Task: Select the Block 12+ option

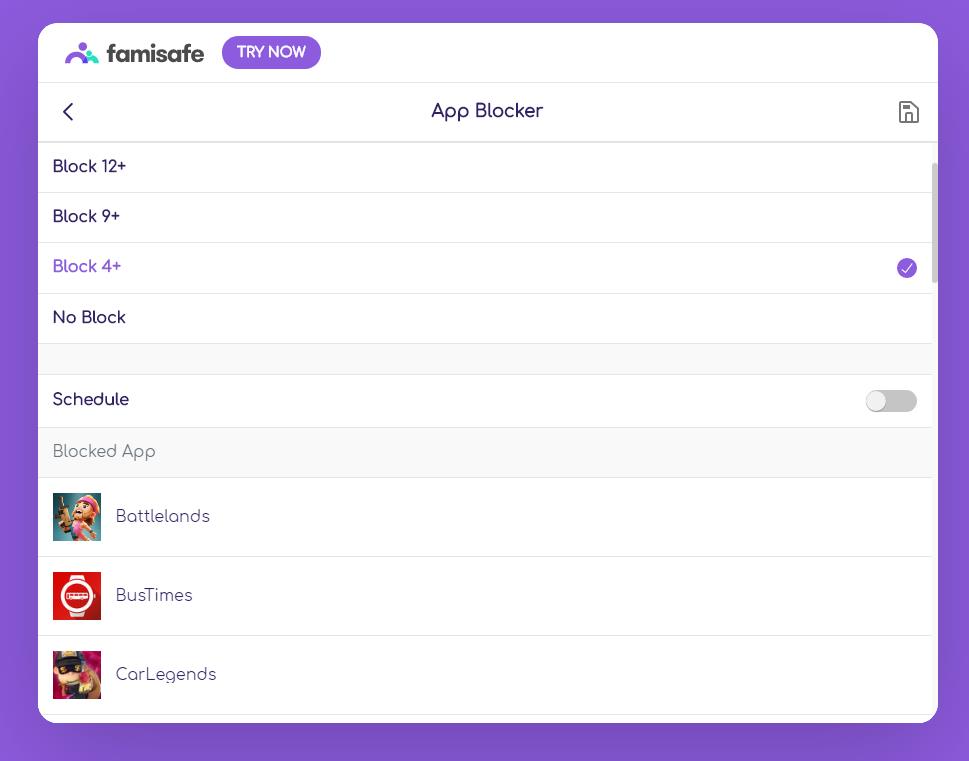Action: point(90,167)
